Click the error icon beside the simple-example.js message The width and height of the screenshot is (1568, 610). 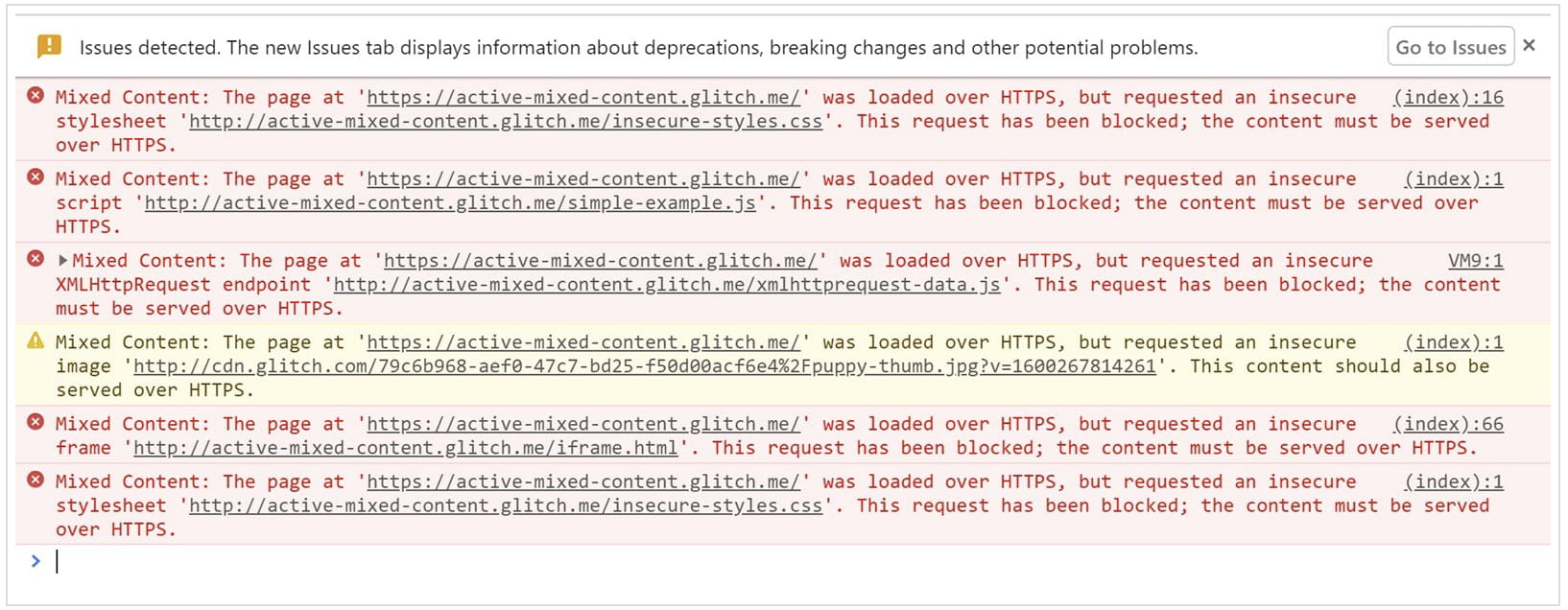(36, 177)
